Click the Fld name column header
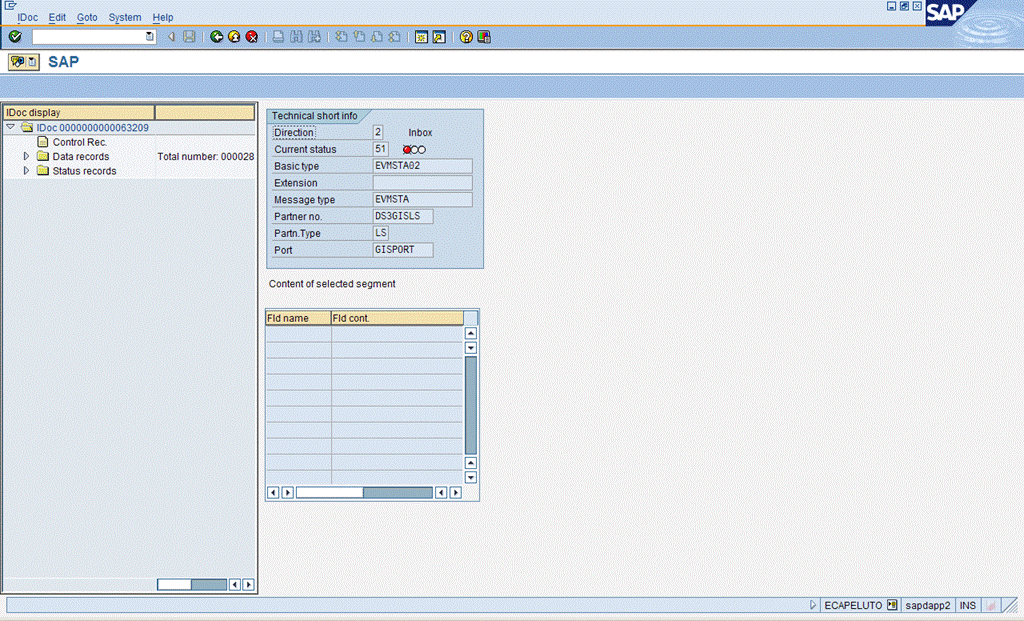The image size is (1024, 621). coord(298,318)
